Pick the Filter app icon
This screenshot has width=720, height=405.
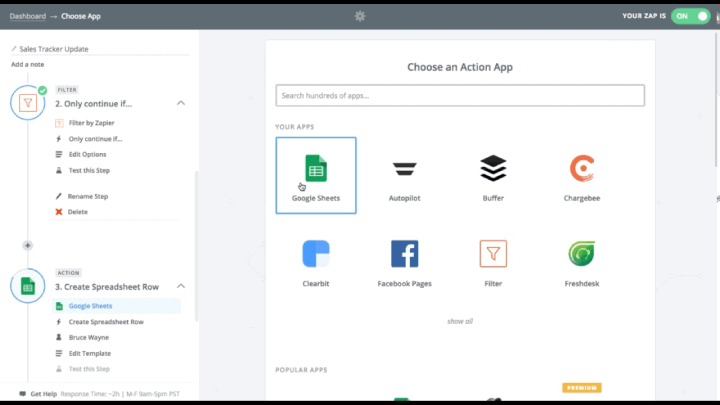[x=493, y=254]
